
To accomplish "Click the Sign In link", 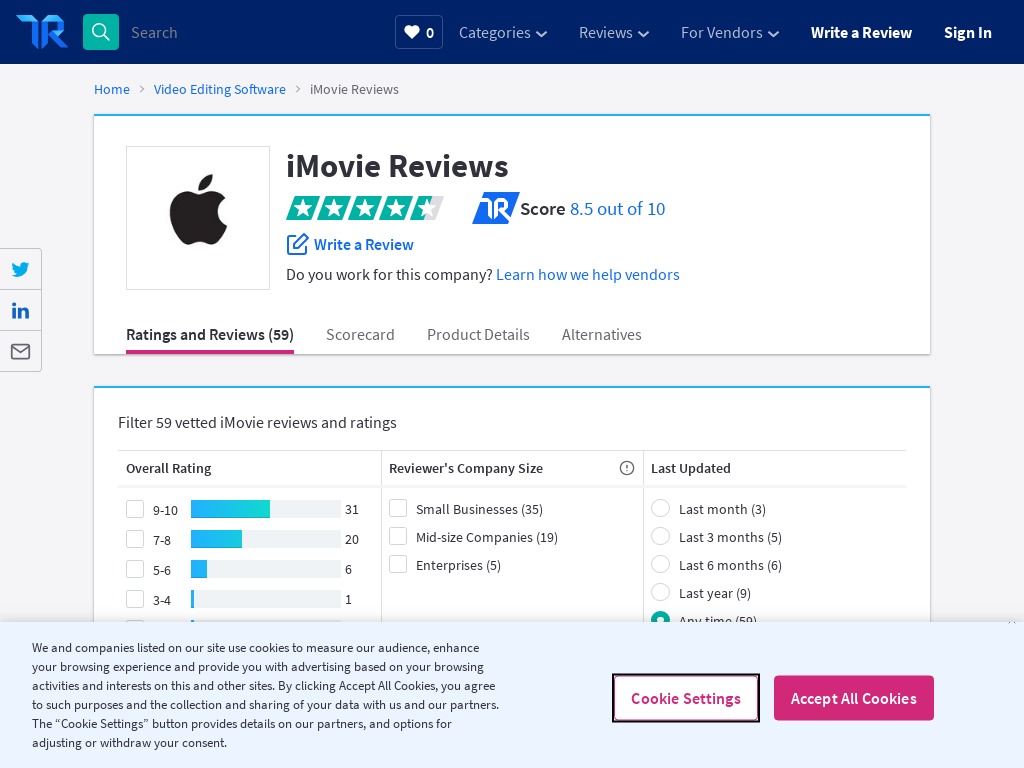I will coord(968,33).
